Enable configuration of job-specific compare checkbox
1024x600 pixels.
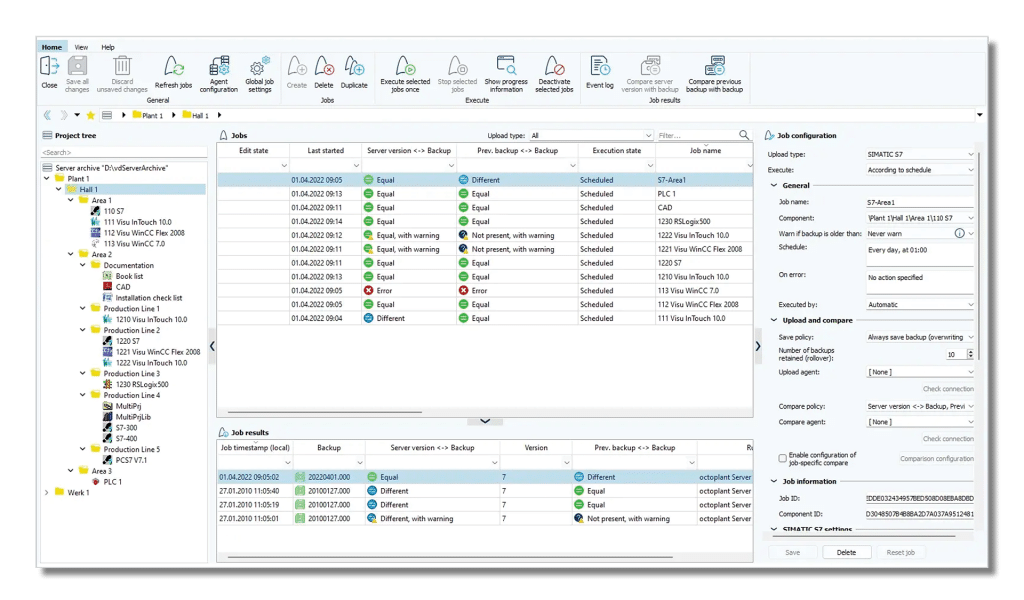click(782, 458)
